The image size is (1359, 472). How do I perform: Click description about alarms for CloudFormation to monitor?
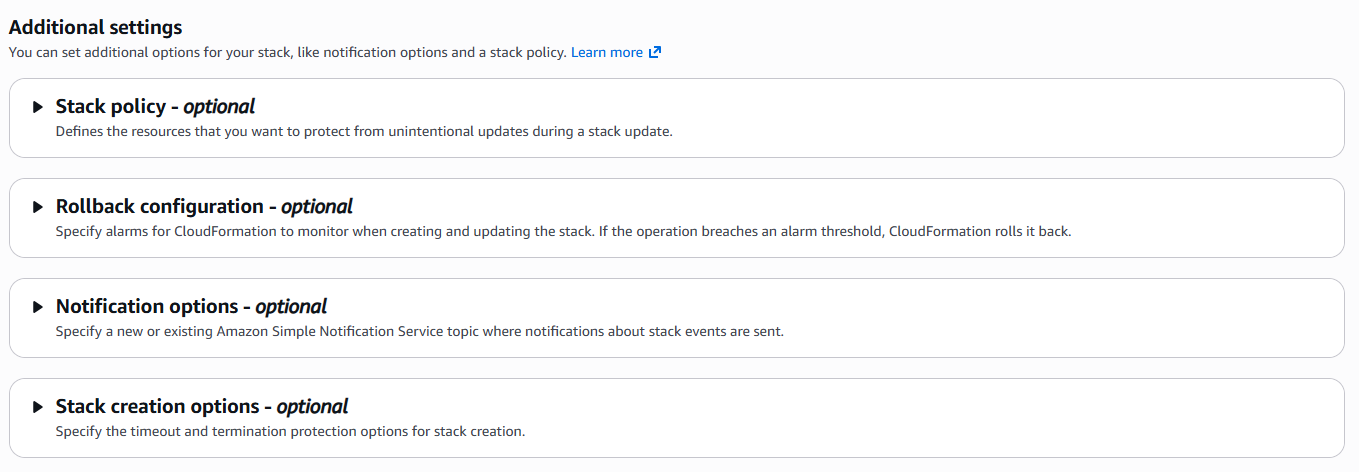pos(563,231)
